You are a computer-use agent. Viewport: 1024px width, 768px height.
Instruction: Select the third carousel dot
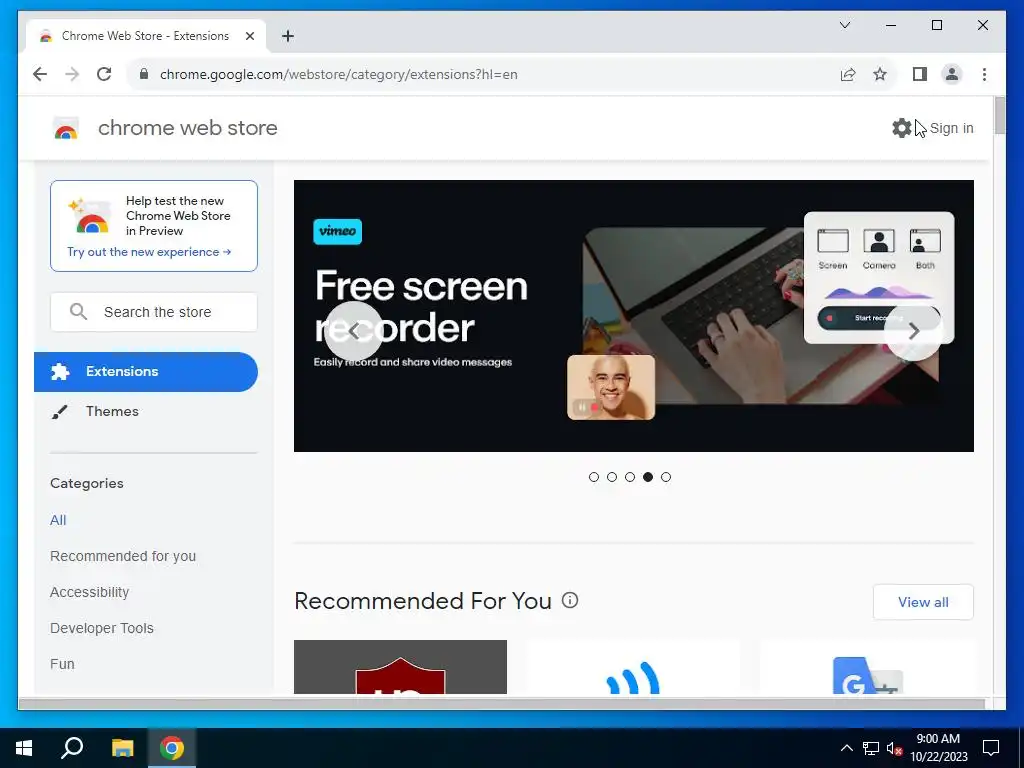pos(630,477)
